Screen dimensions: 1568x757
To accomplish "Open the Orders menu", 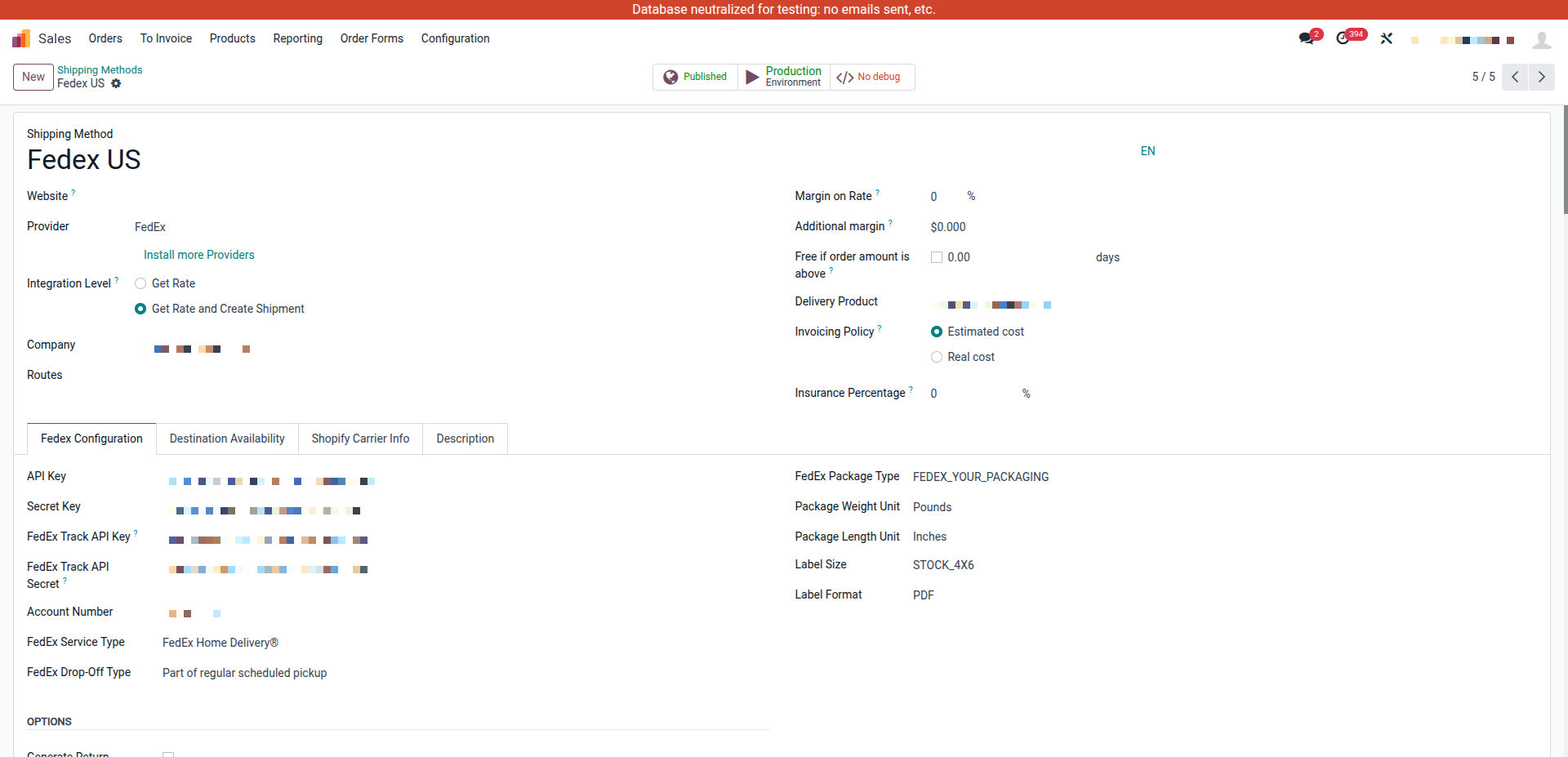I will pos(105,38).
